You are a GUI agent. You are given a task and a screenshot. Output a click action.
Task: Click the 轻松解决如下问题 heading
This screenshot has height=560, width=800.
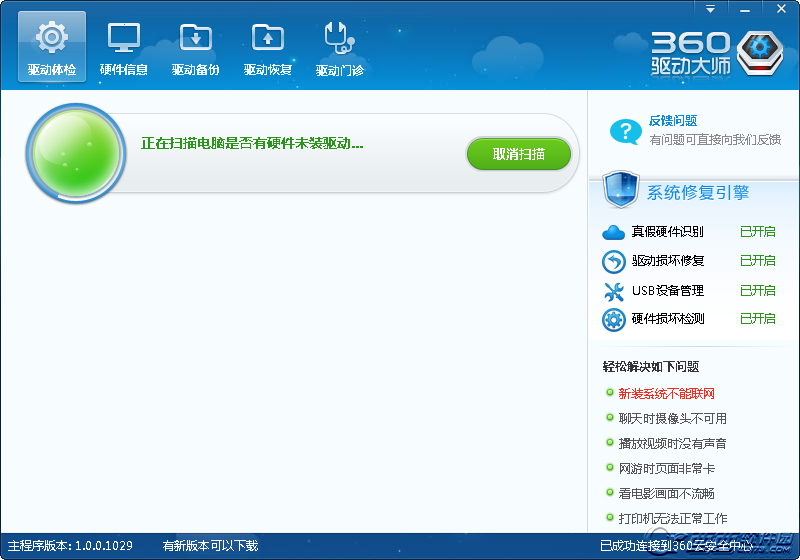point(651,367)
